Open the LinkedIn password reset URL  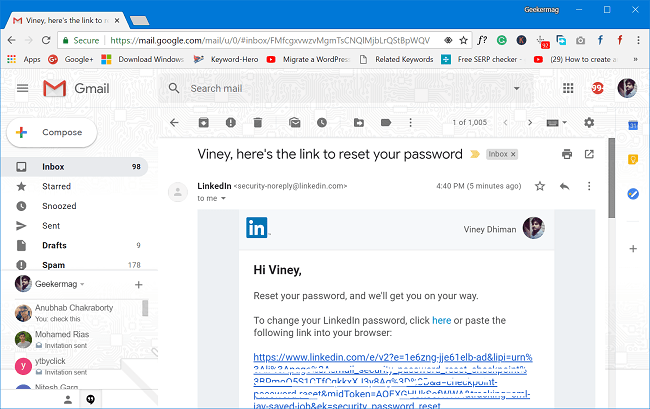[393, 381]
